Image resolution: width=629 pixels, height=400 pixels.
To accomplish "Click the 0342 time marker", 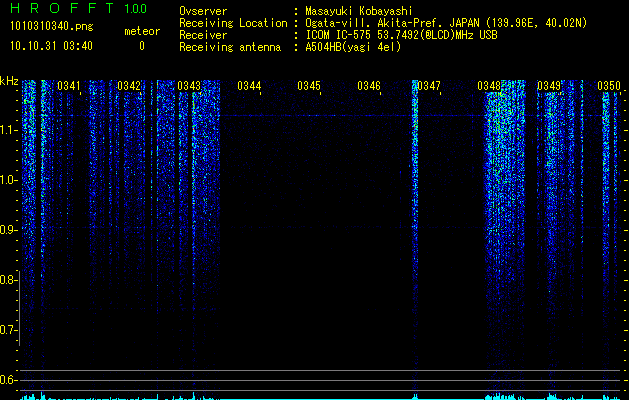I will pyautogui.click(x=129, y=86).
